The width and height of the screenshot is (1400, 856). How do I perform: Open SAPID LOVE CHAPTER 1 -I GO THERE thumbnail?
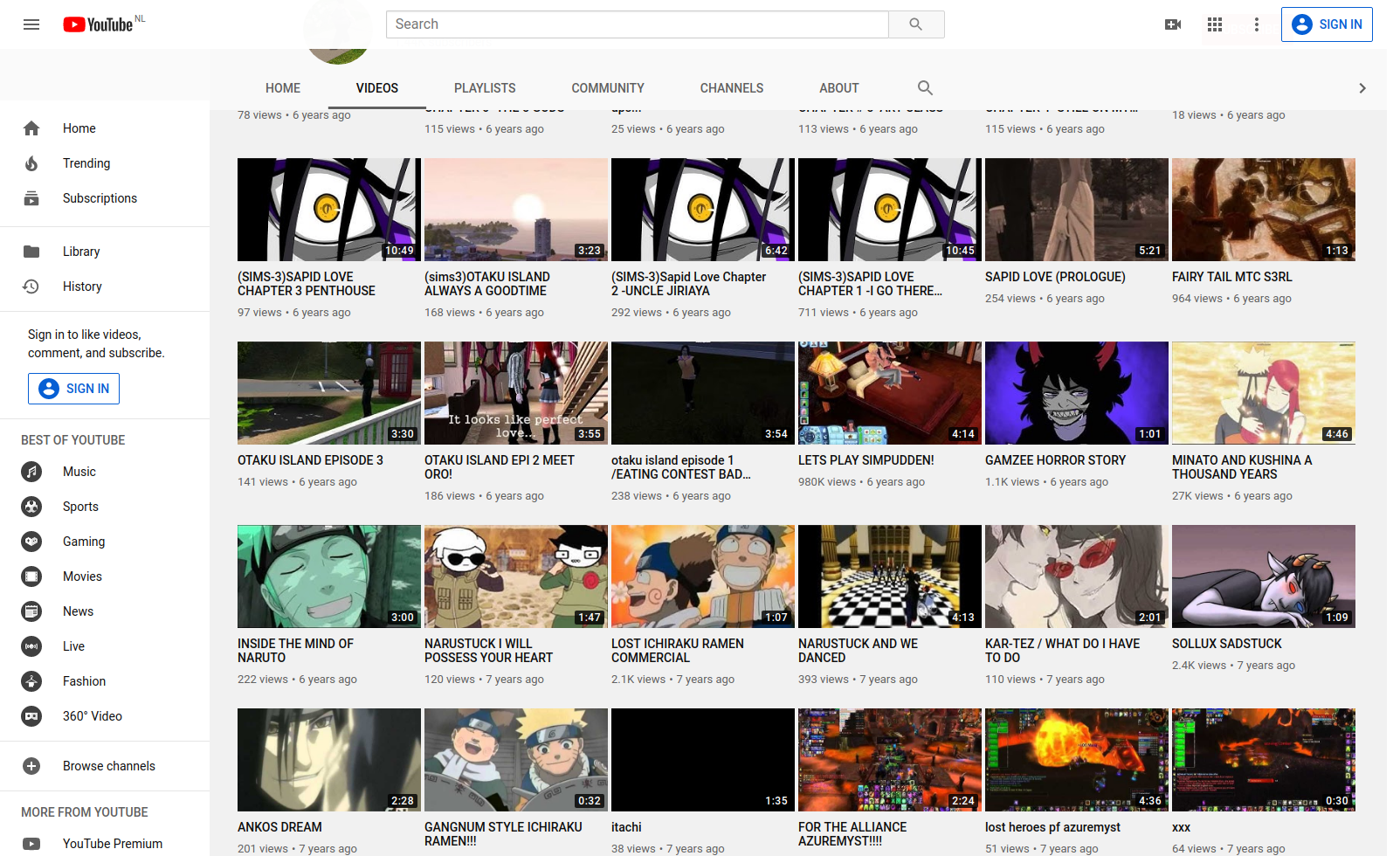click(x=890, y=210)
